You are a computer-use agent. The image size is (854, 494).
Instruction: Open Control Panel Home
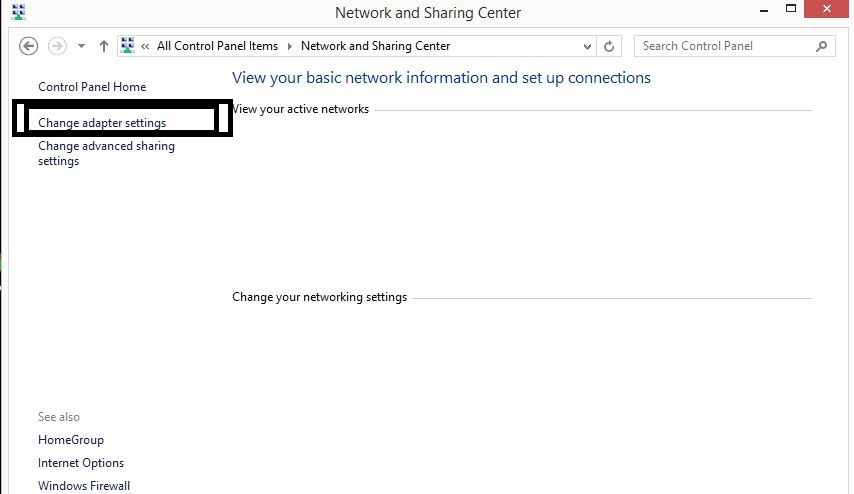pos(92,87)
